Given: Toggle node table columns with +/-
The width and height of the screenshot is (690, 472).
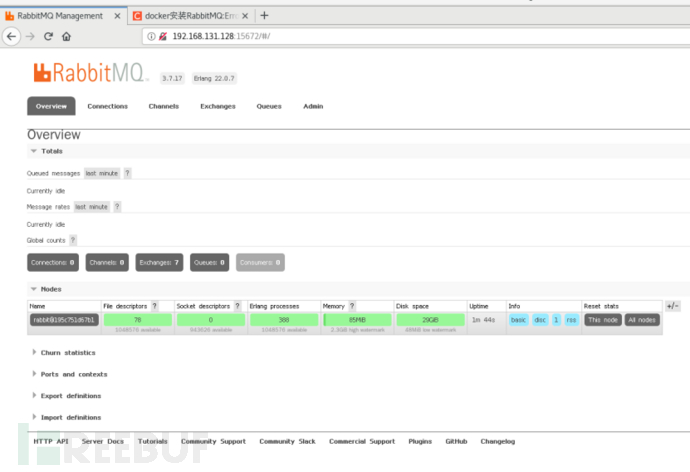Looking at the screenshot, I should (x=672, y=306).
